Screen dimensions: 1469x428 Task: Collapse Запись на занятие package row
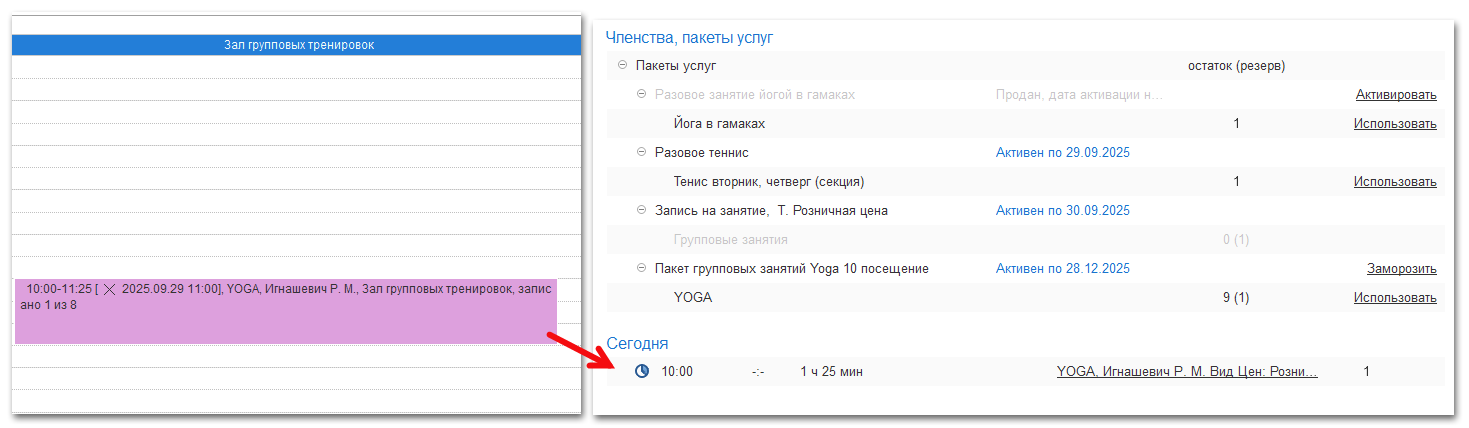[642, 211]
